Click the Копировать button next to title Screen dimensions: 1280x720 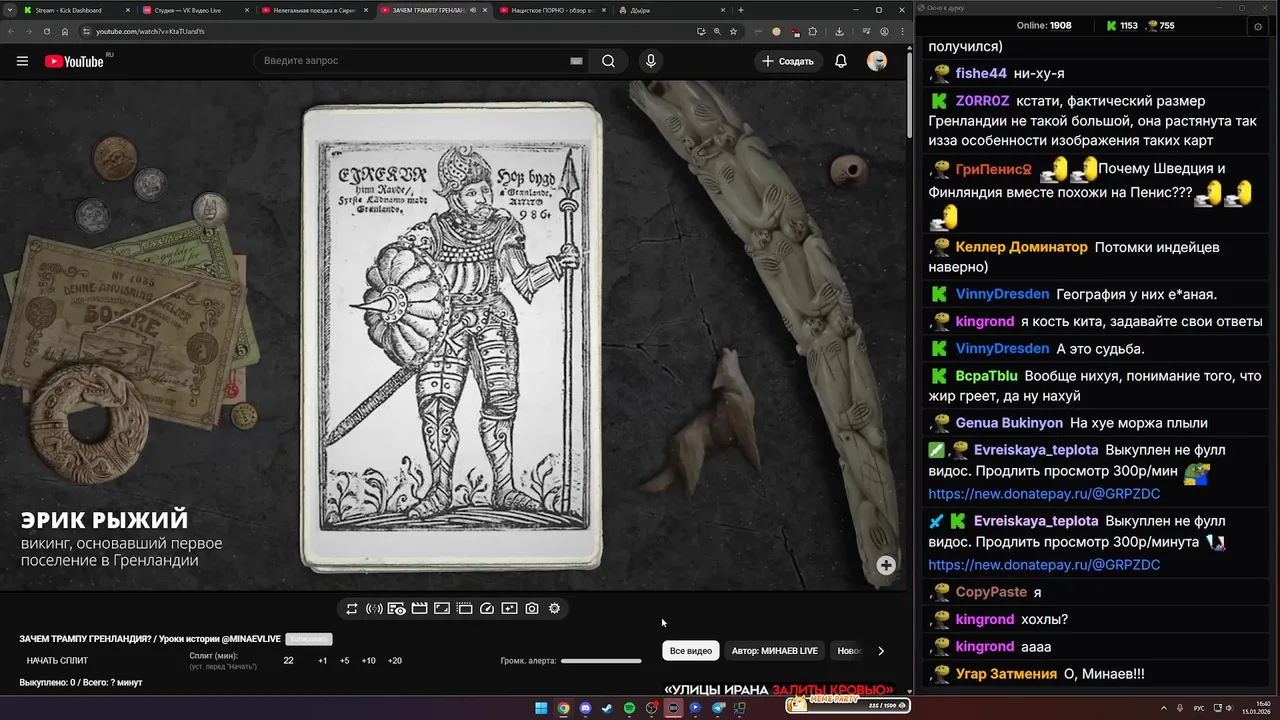308,639
